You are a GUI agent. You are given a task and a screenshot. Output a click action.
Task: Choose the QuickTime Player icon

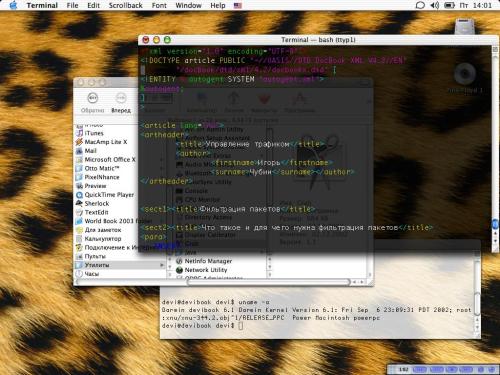pyautogui.click(x=79, y=195)
